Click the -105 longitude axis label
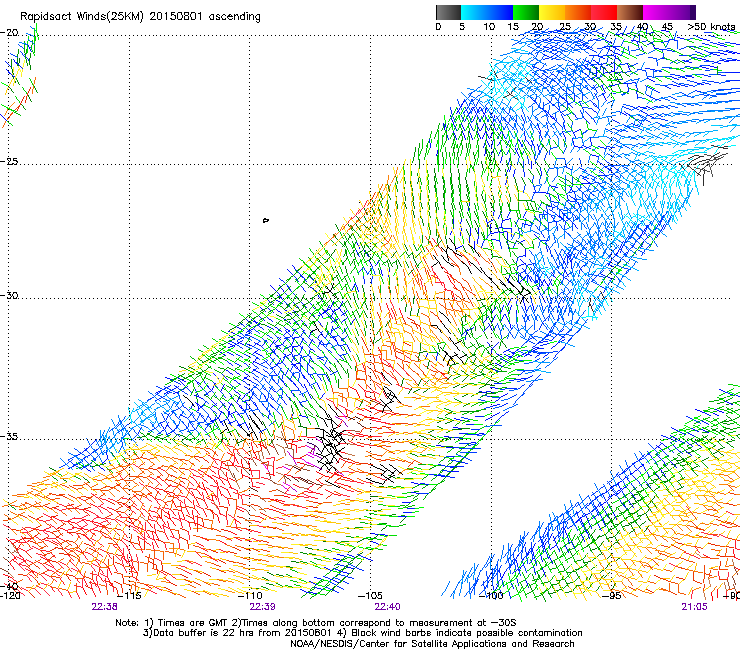 [x=370, y=596]
